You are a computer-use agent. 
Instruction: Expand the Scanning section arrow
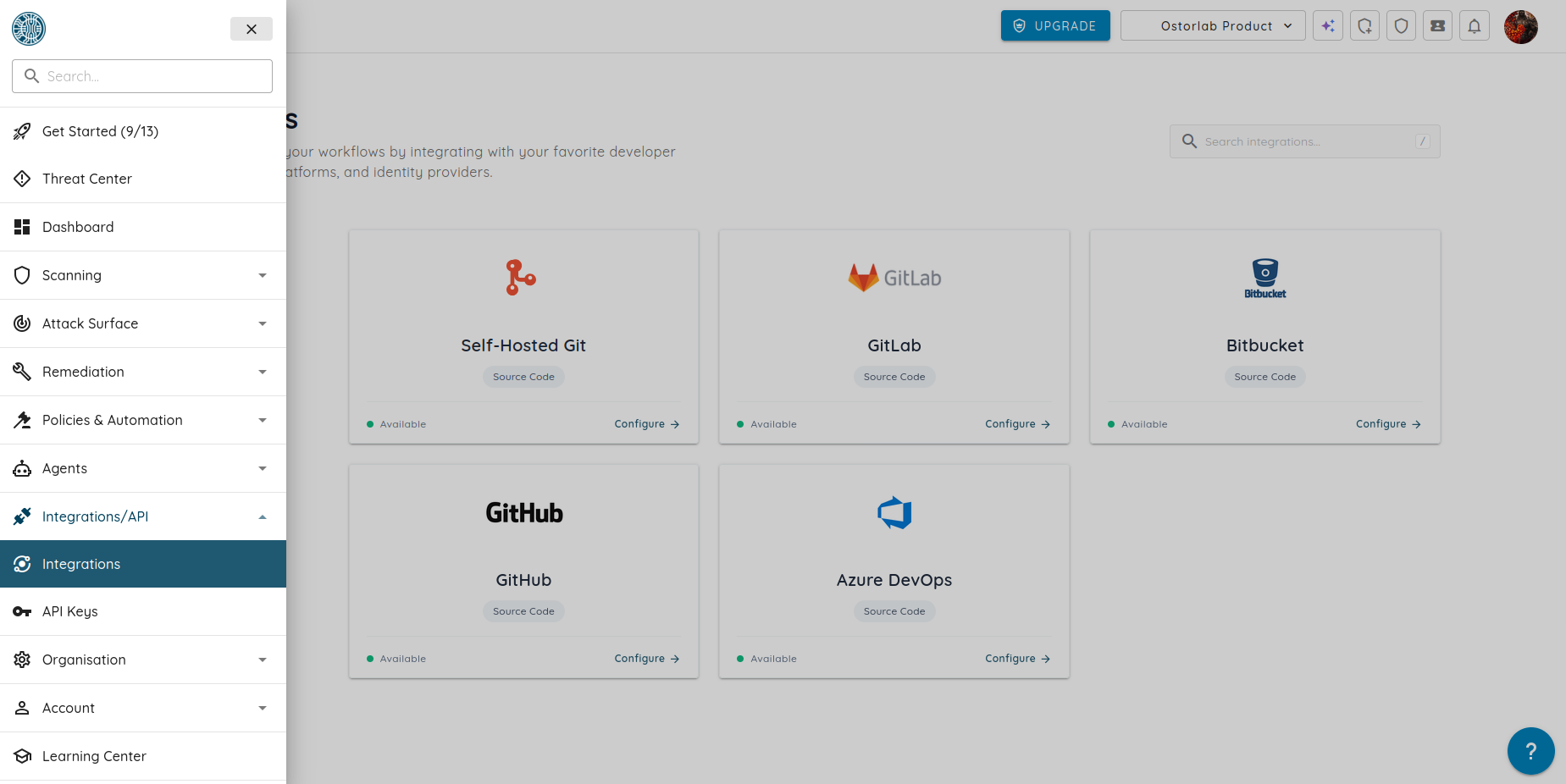[263, 275]
